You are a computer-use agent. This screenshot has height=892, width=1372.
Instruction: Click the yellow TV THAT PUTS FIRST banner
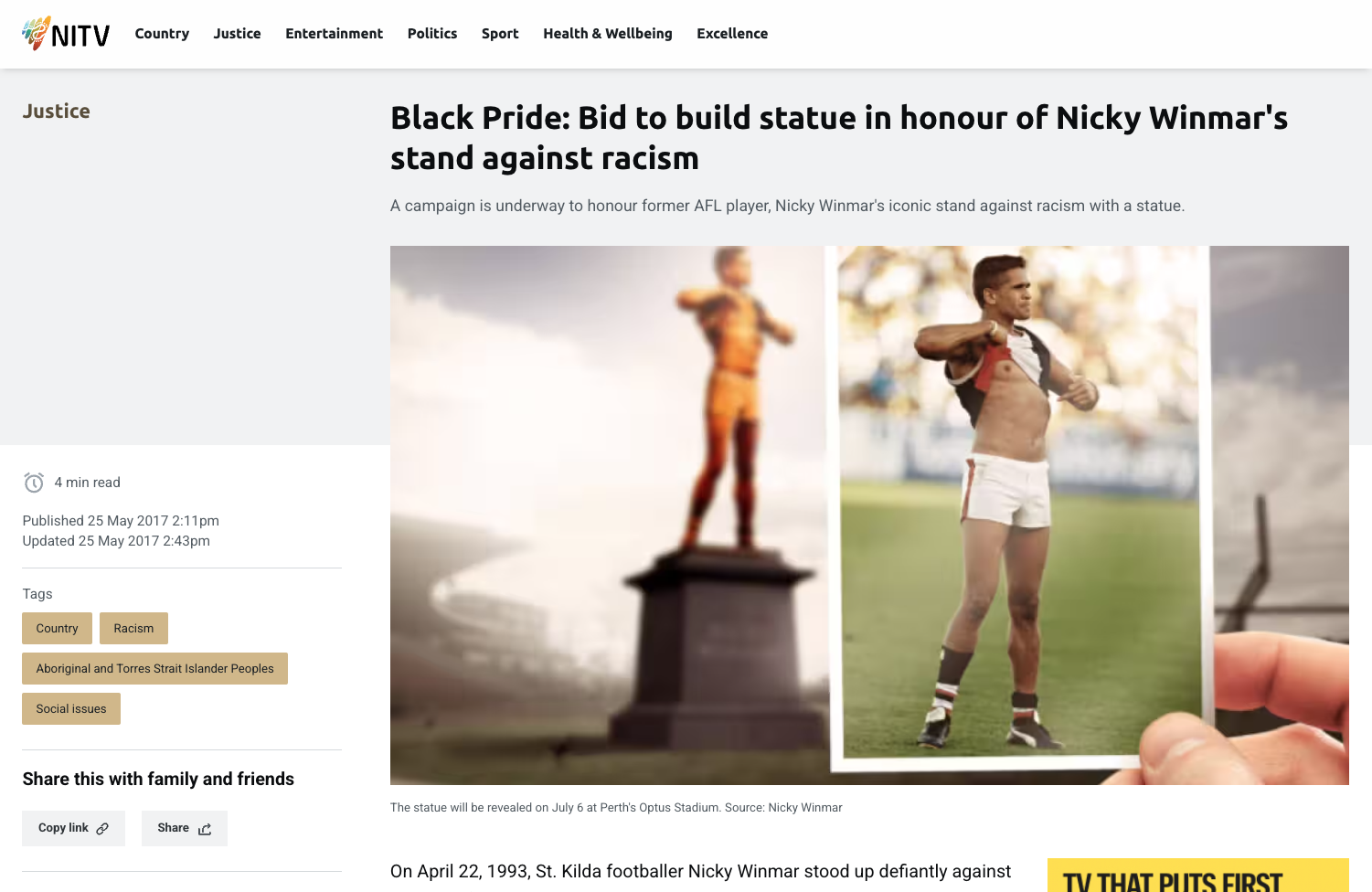pyautogui.click(x=1198, y=876)
